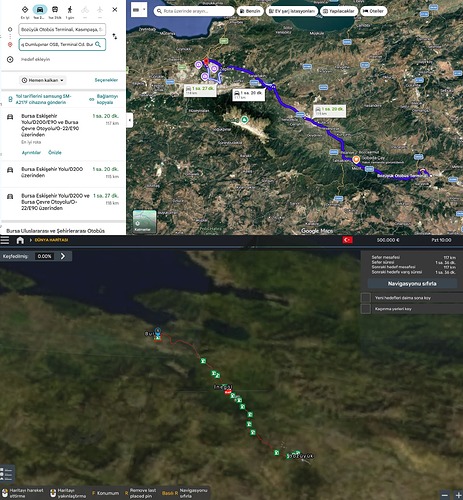Click the search magnifier in destination field
The image size is (463, 500).
pos(98,44)
